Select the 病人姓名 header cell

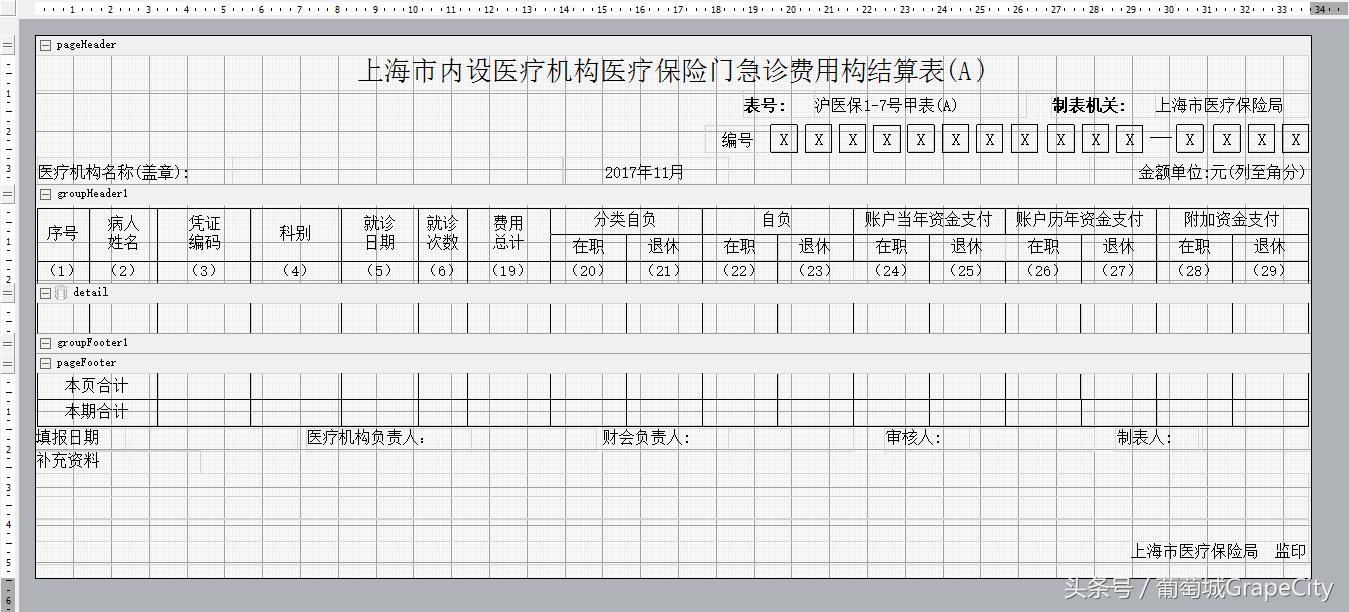(122, 231)
